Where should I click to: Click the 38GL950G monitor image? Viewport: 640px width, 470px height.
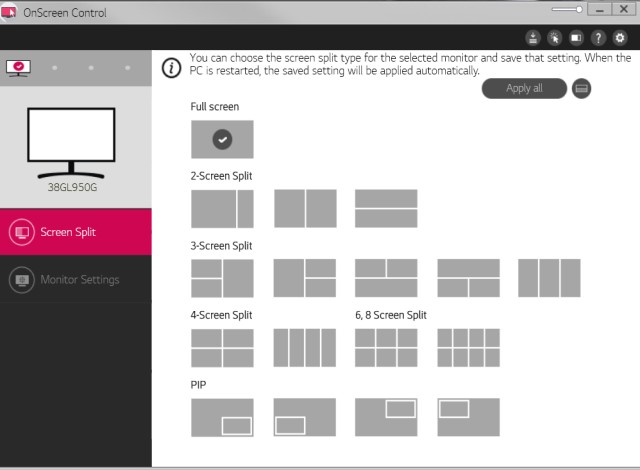(71, 143)
